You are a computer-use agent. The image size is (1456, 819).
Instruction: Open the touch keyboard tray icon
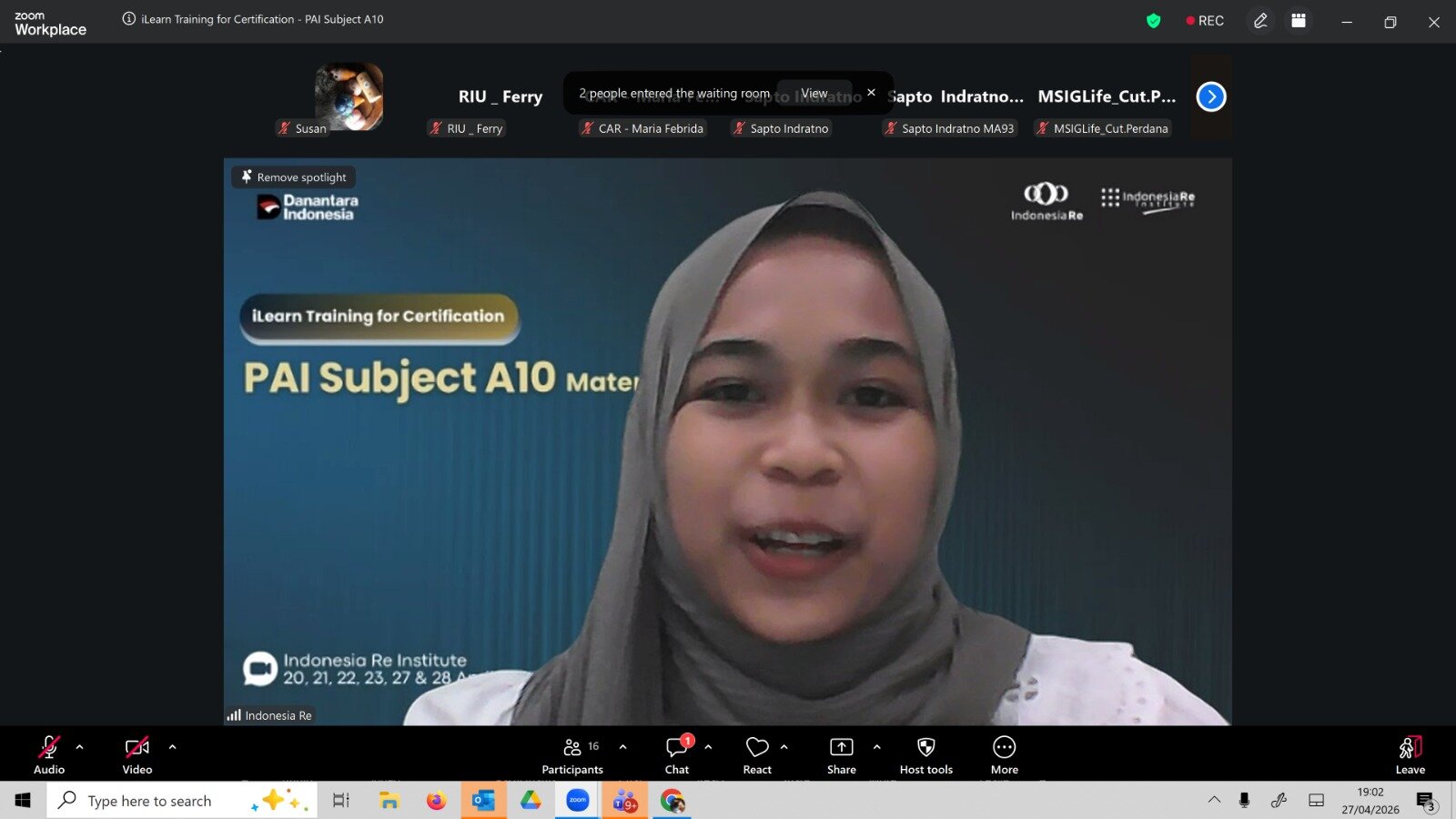pyautogui.click(x=1316, y=800)
